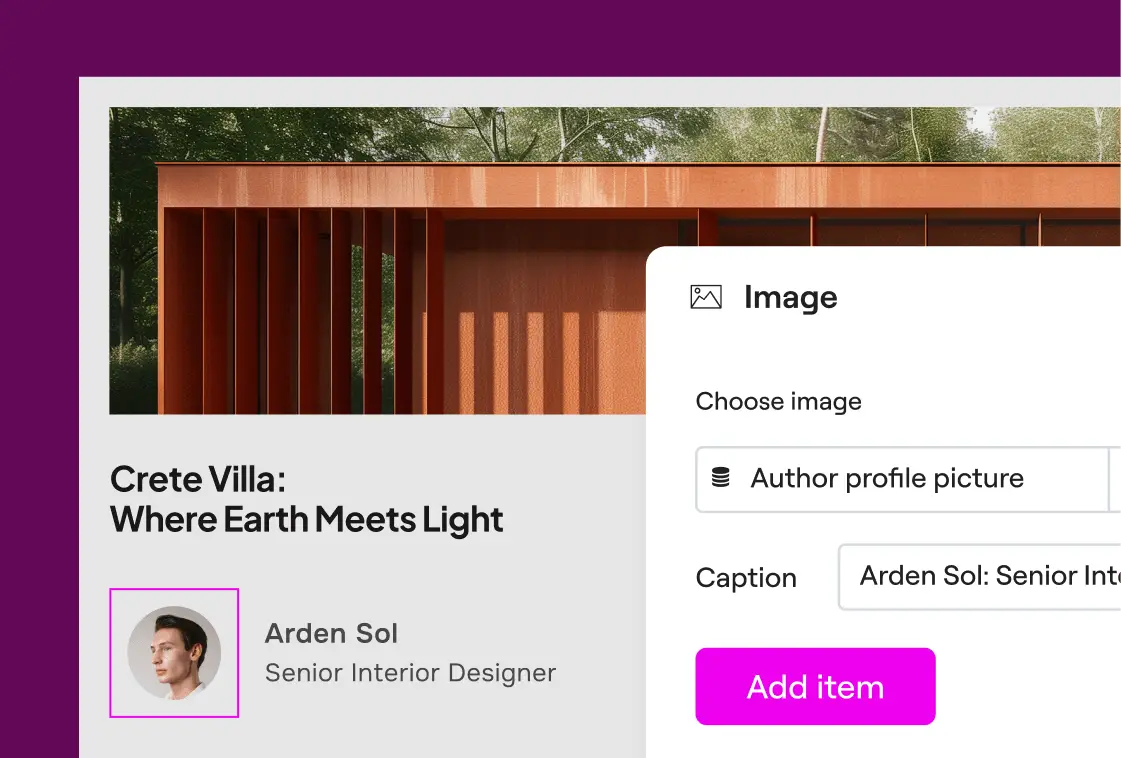Click the Image panel picture icon
The width and height of the screenshot is (1121, 758).
tap(706, 297)
